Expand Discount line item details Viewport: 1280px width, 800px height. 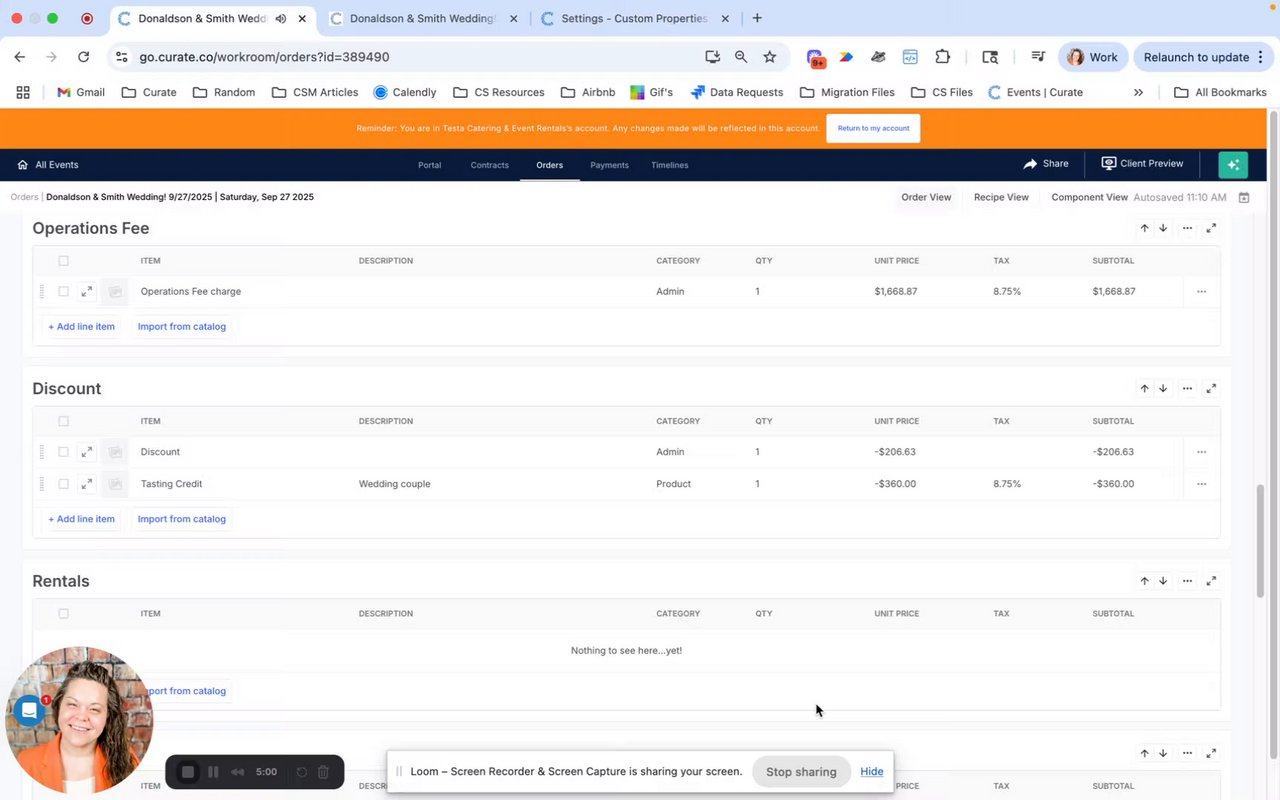pos(87,452)
